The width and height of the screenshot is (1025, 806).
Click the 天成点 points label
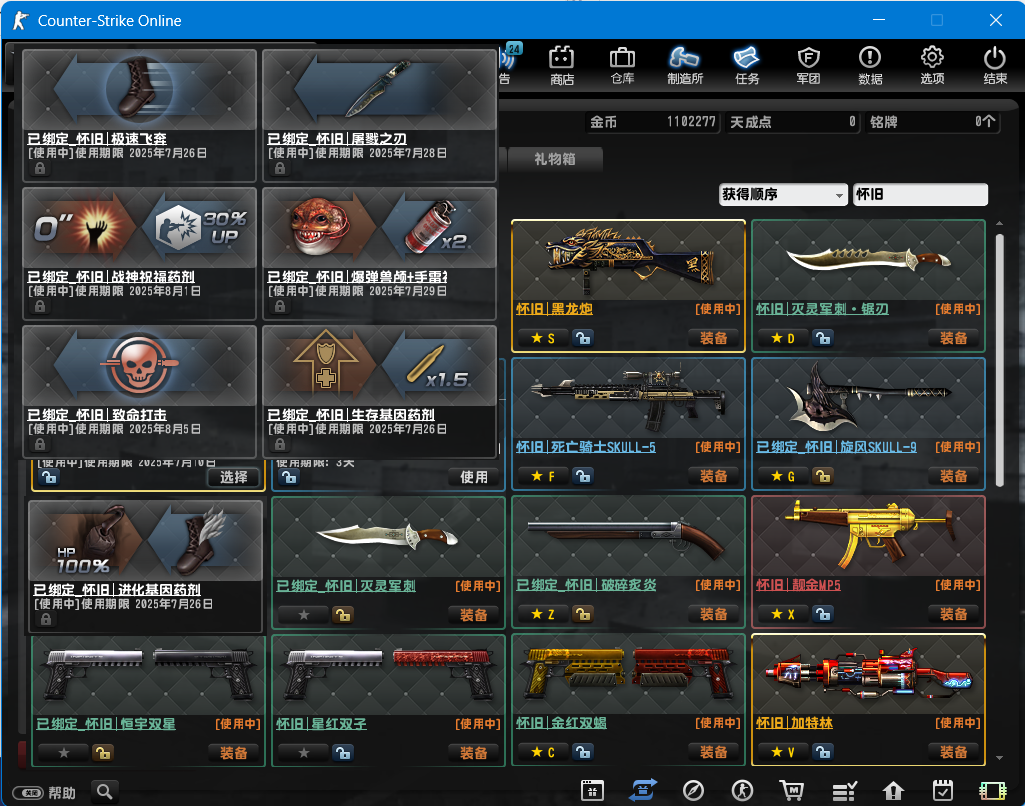point(750,122)
